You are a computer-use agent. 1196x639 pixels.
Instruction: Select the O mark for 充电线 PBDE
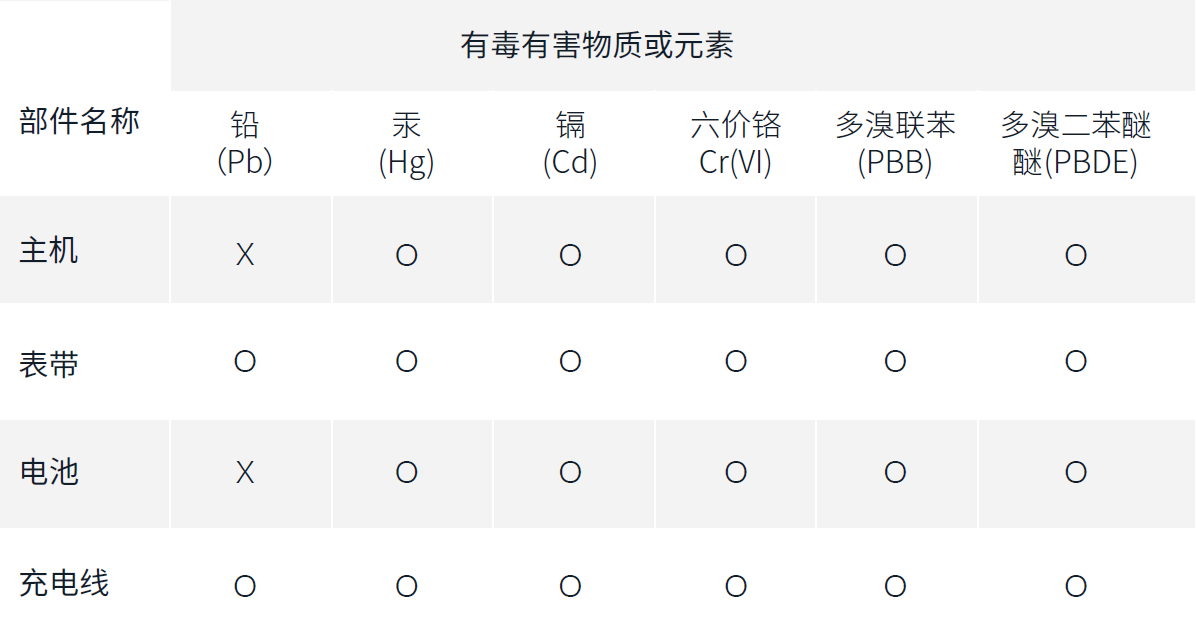click(x=1076, y=586)
